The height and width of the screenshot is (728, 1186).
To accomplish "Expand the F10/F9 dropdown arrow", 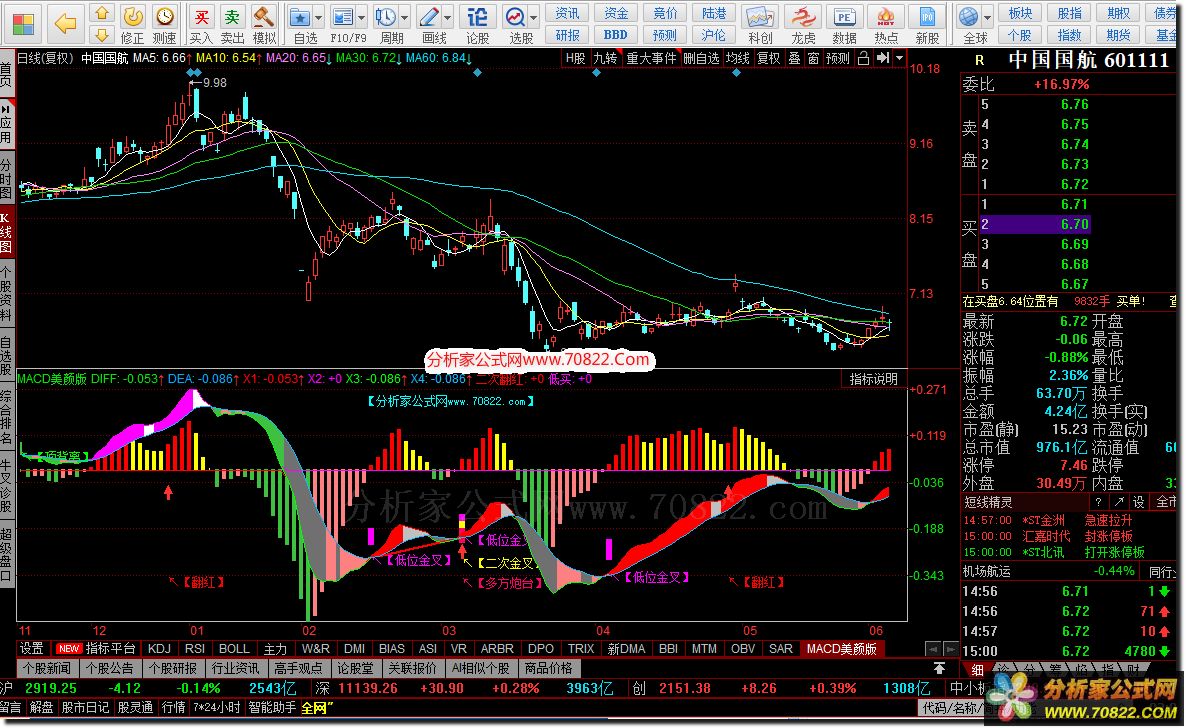I will pyautogui.click(x=362, y=17).
